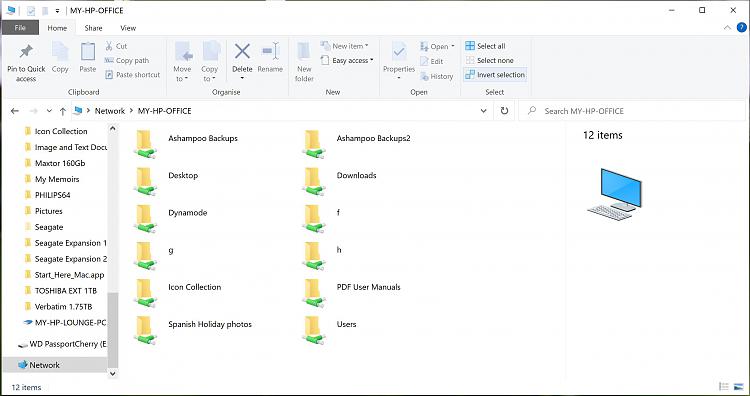Click the Refresh button

tap(504, 111)
